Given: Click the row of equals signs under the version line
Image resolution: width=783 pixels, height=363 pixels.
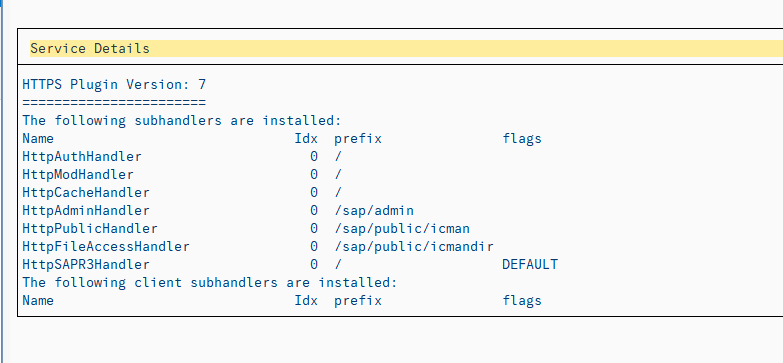Looking at the screenshot, I should [114, 102].
